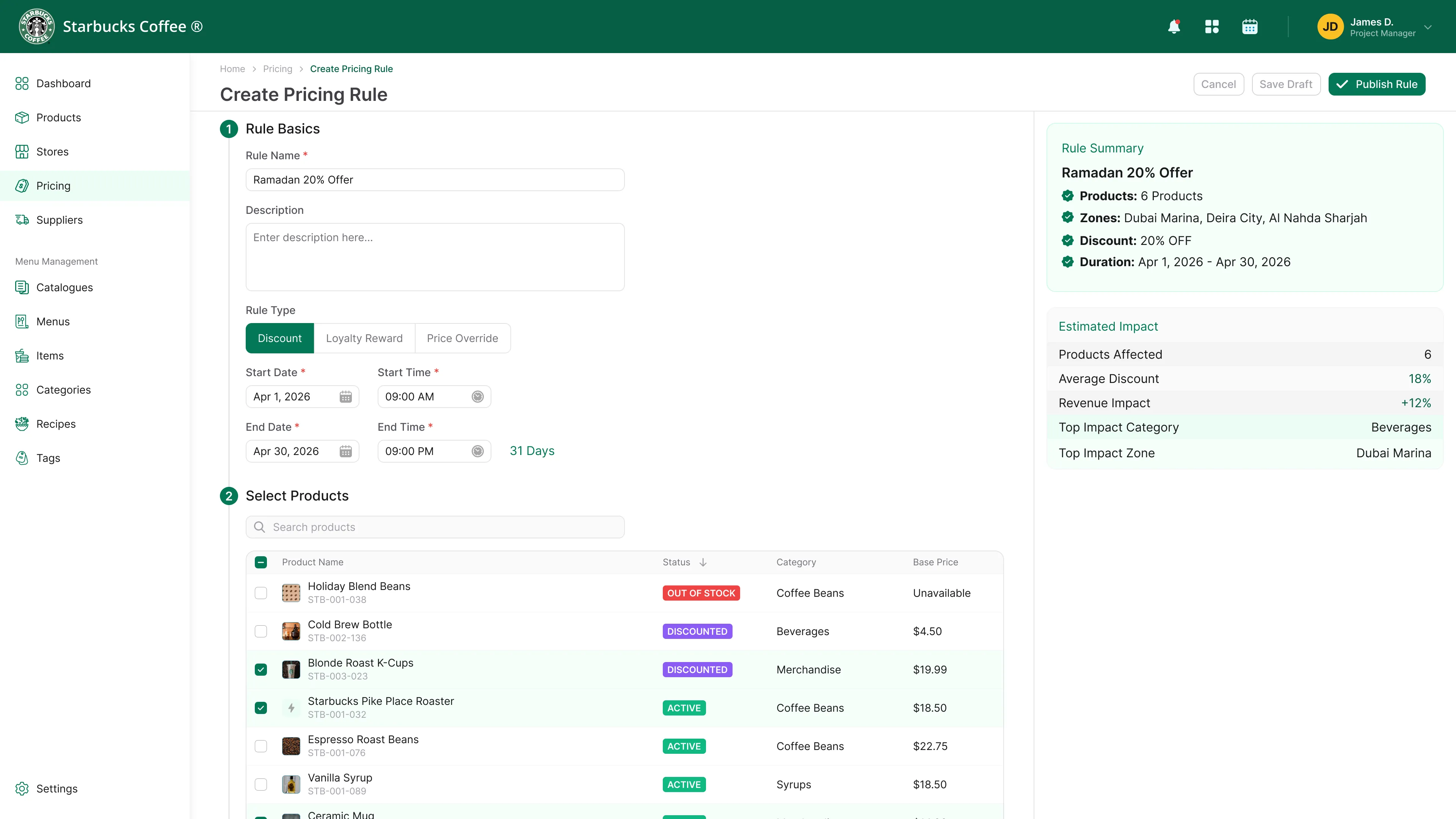Check the Holiday Blend Beans checkbox
1456x819 pixels.
[x=260, y=593]
